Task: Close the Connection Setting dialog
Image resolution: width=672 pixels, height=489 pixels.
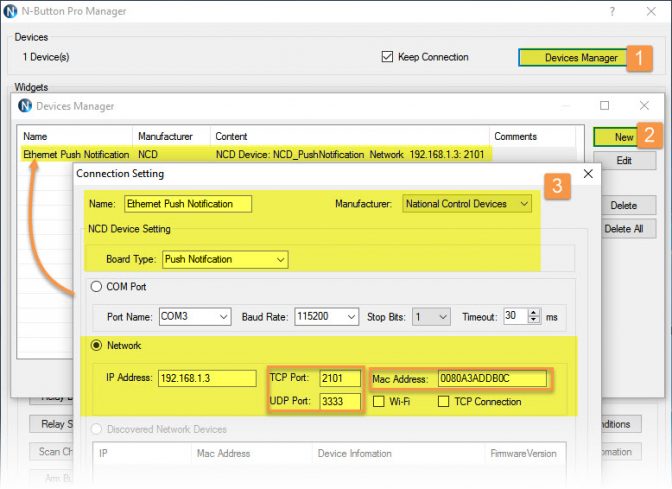Action: [x=588, y=174]
